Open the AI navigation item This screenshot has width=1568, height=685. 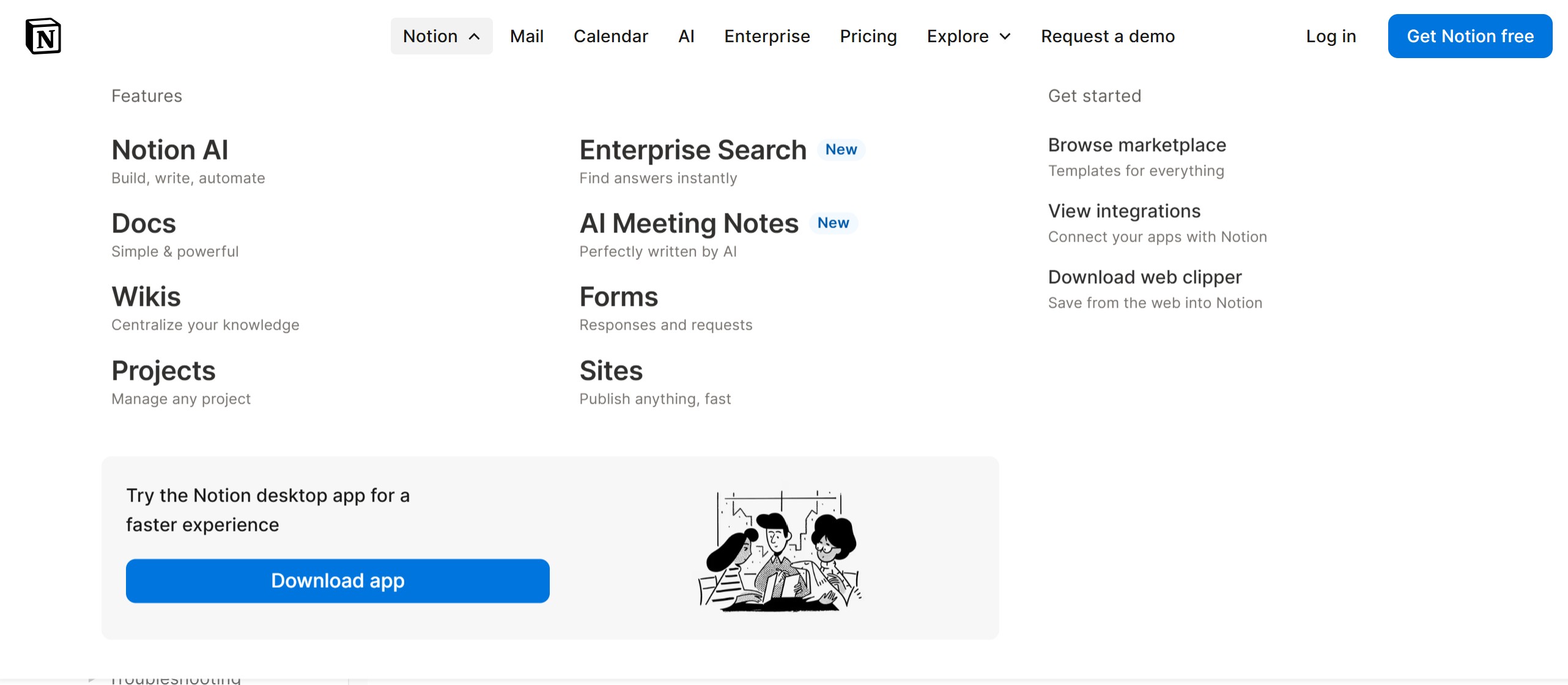[686, 36]
